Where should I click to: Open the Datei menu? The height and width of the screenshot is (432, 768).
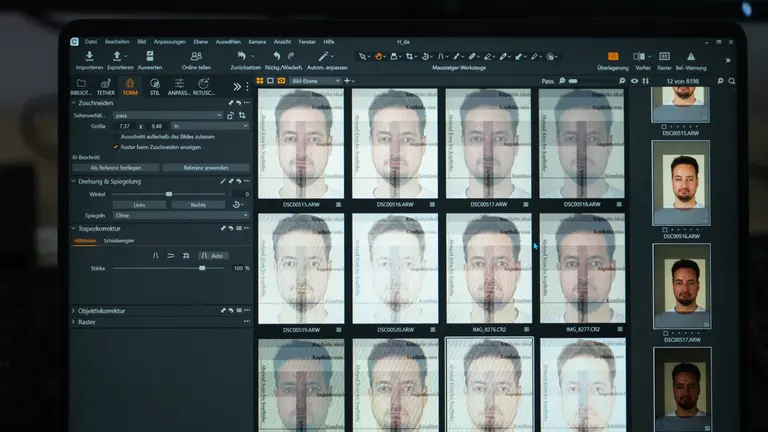click(91, 42)
